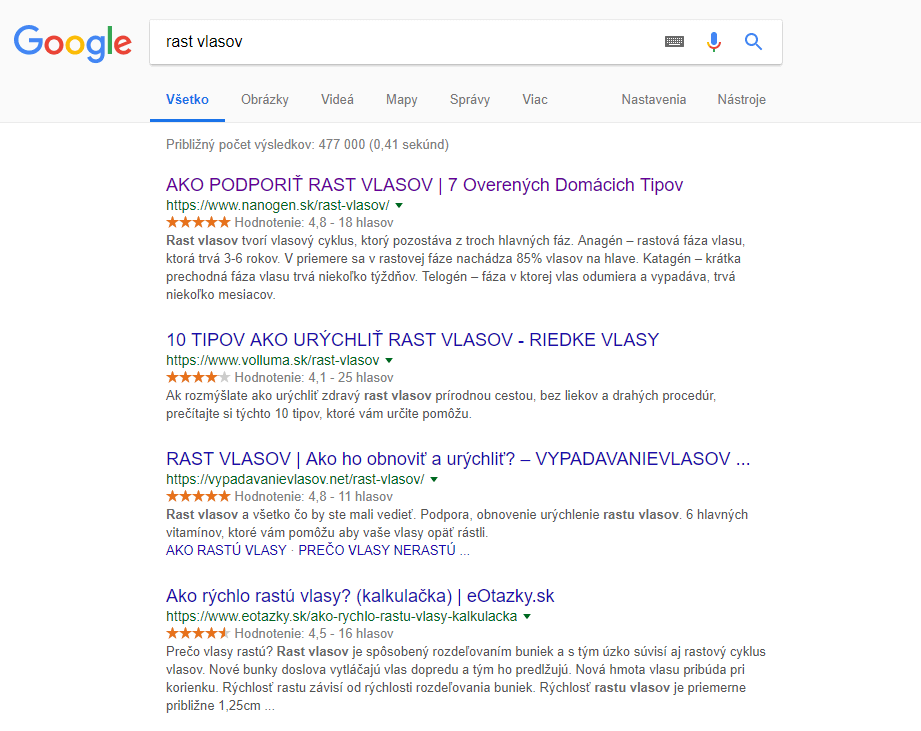The image size is (921, 731).
Task: Expand dropdown arrow next to eotazky.sk URL
Action: point(527,616)
